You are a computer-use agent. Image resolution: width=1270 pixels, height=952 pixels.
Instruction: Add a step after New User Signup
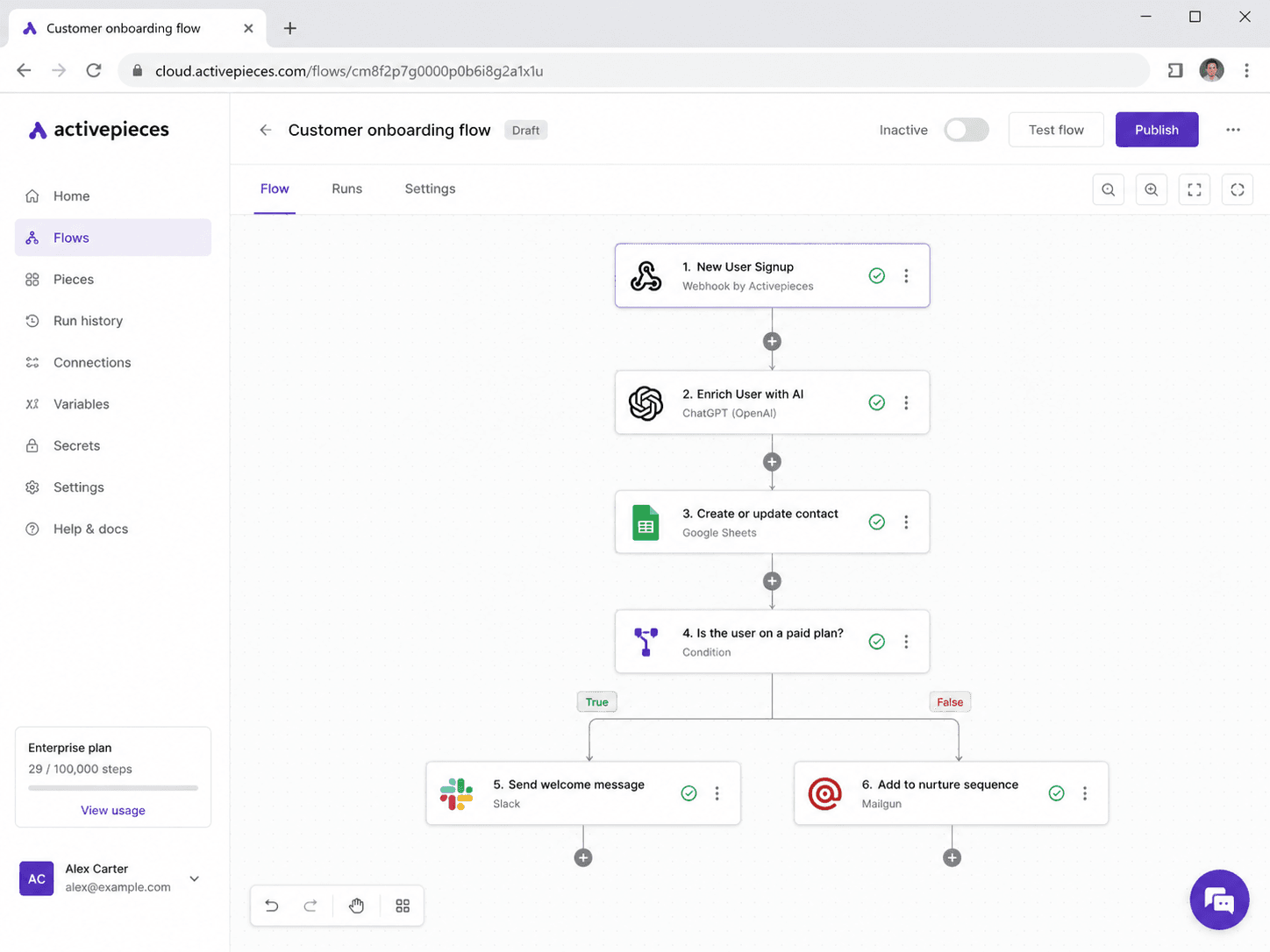point(772,341)
